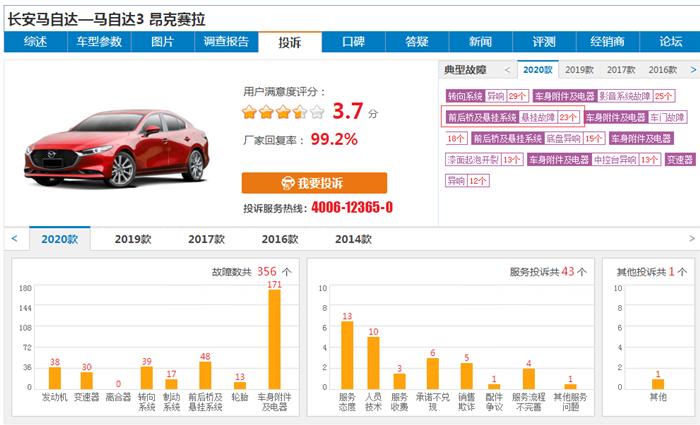
Task: Click the 车身附件及电器 bar showing 171
Action: point(275,339)
